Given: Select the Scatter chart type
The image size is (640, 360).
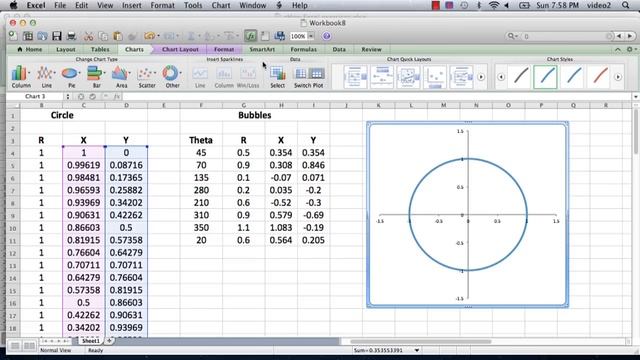Looking at the screenshot, I should point(147,76).
